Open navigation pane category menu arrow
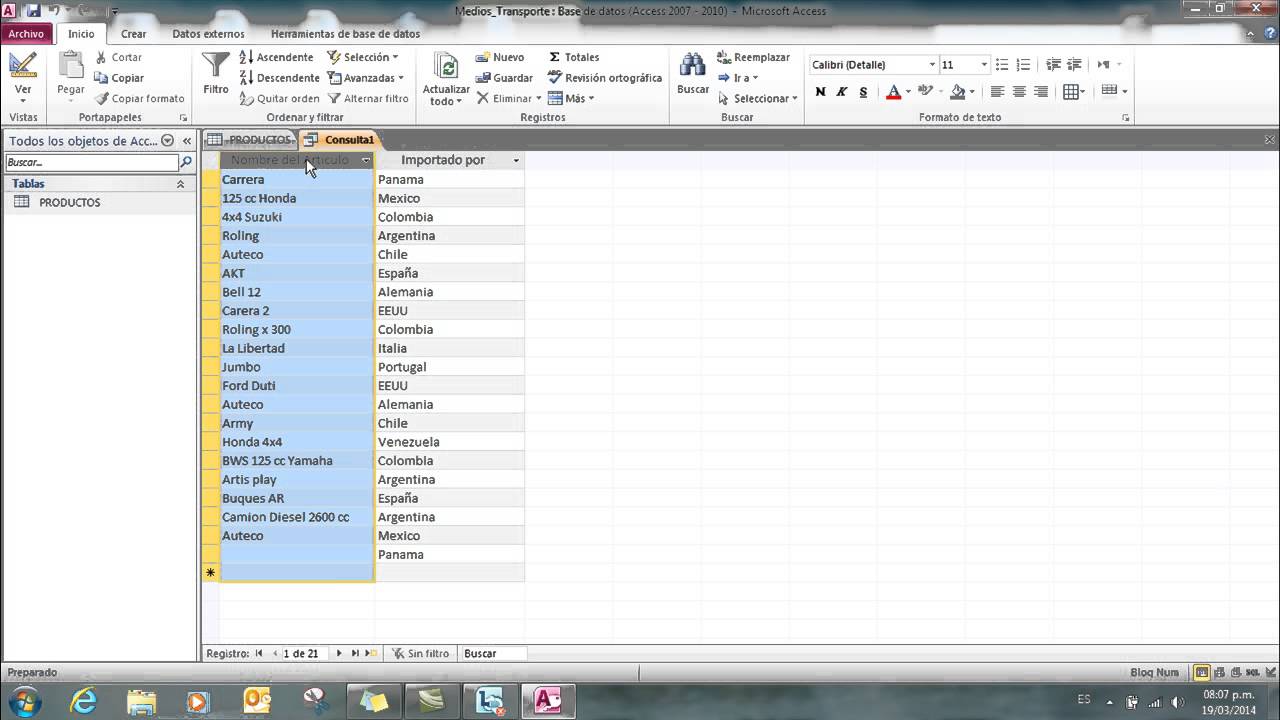1280x720 pixels. click(167, 141)
